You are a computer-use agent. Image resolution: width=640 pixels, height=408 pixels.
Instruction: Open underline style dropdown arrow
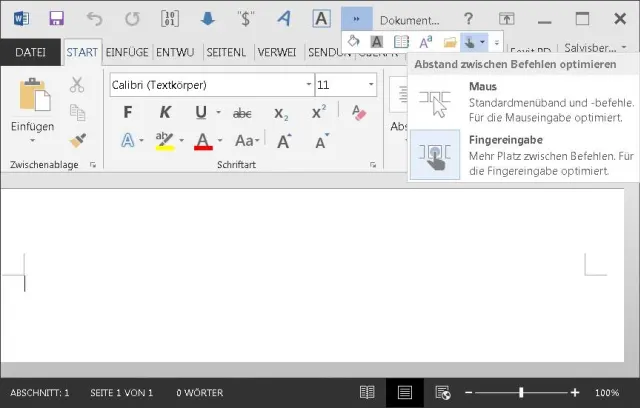click(x=218, y=112)
